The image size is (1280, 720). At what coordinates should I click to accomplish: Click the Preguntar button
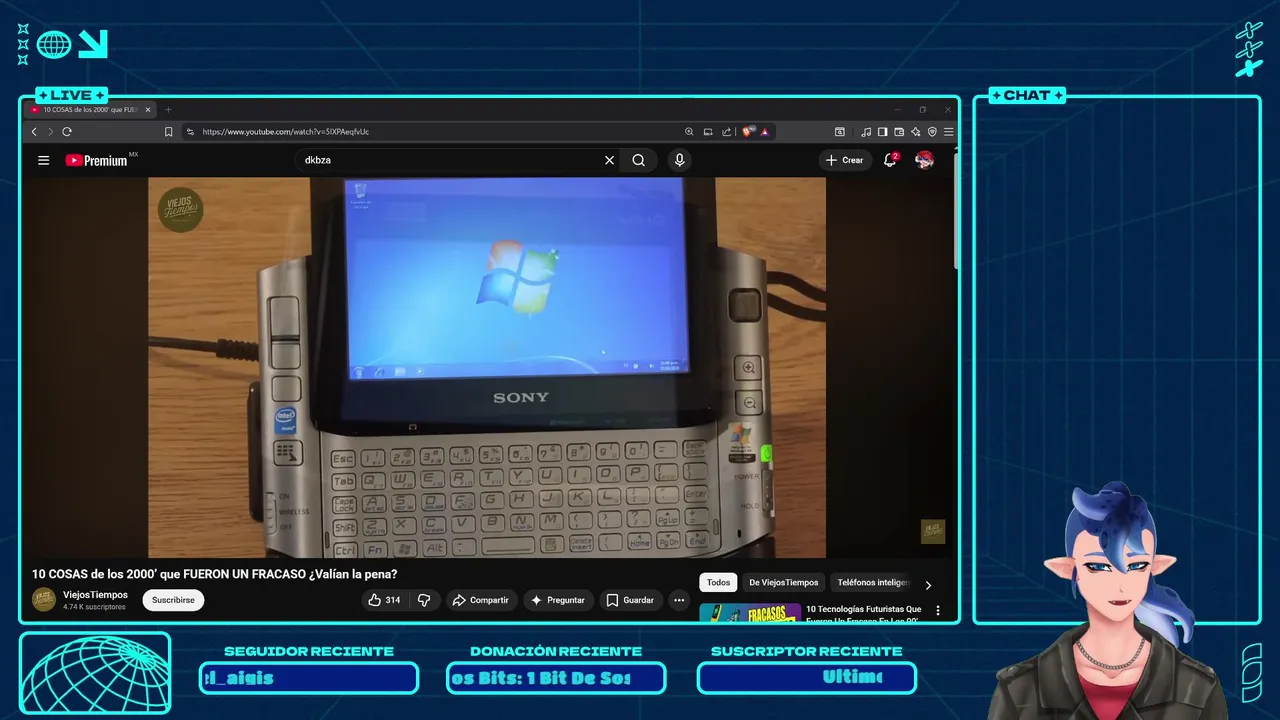coord(558,600)
